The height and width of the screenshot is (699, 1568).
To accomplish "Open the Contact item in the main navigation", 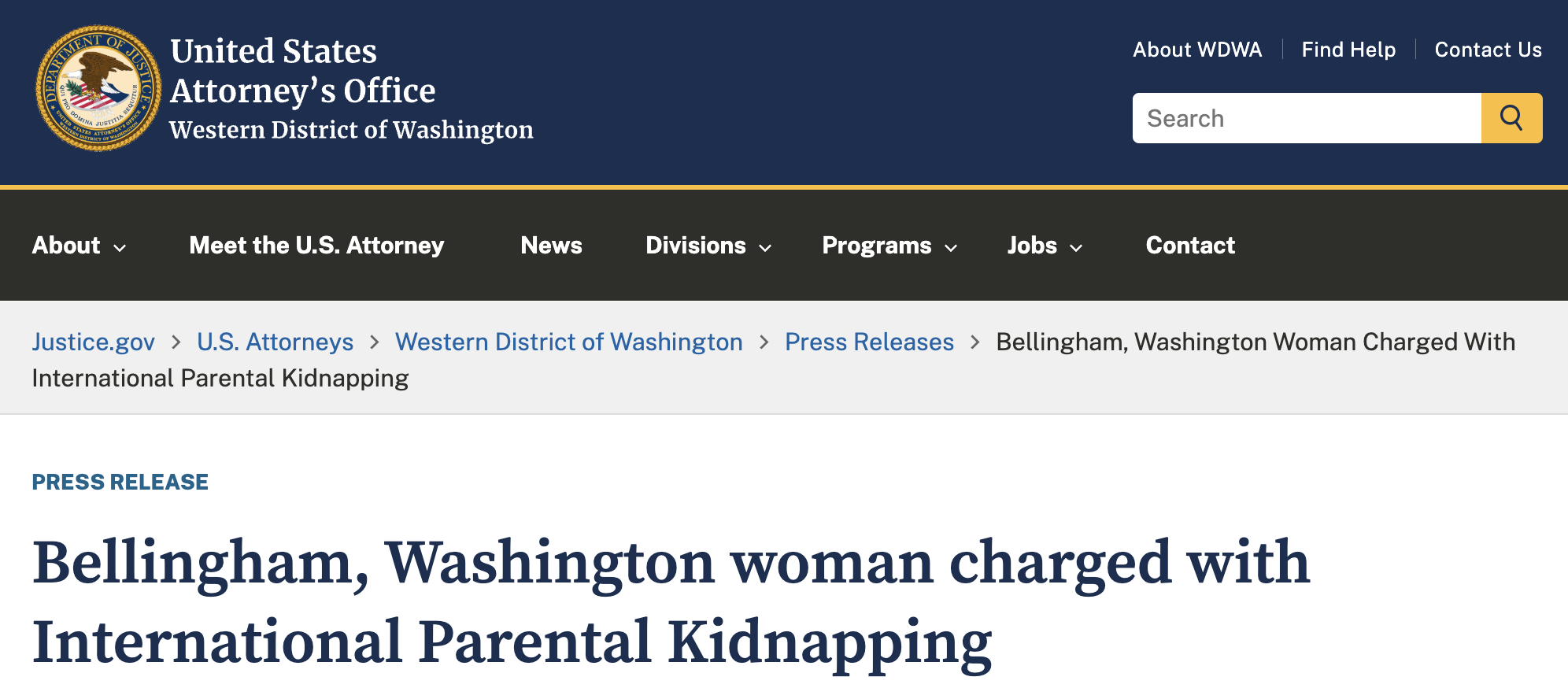I will pos(1190,246).
